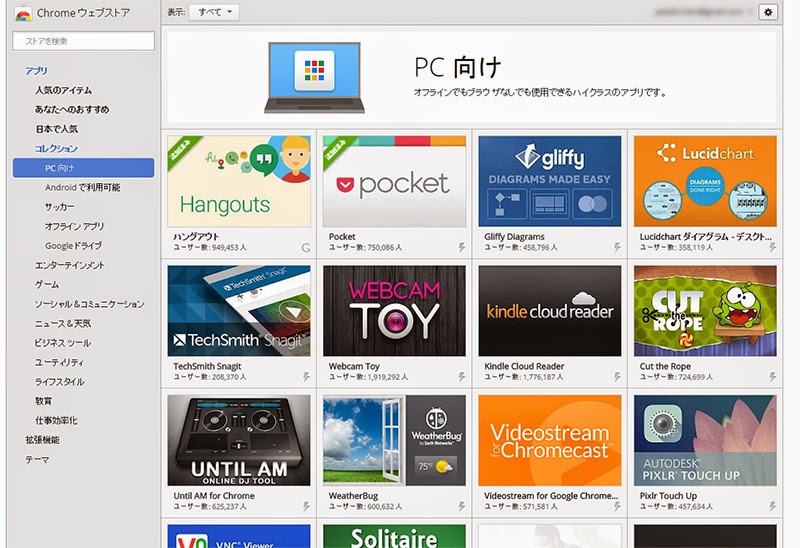Click the lightning icon on WeatherBug card
800x548 pixels.
(x=462, y=507)
